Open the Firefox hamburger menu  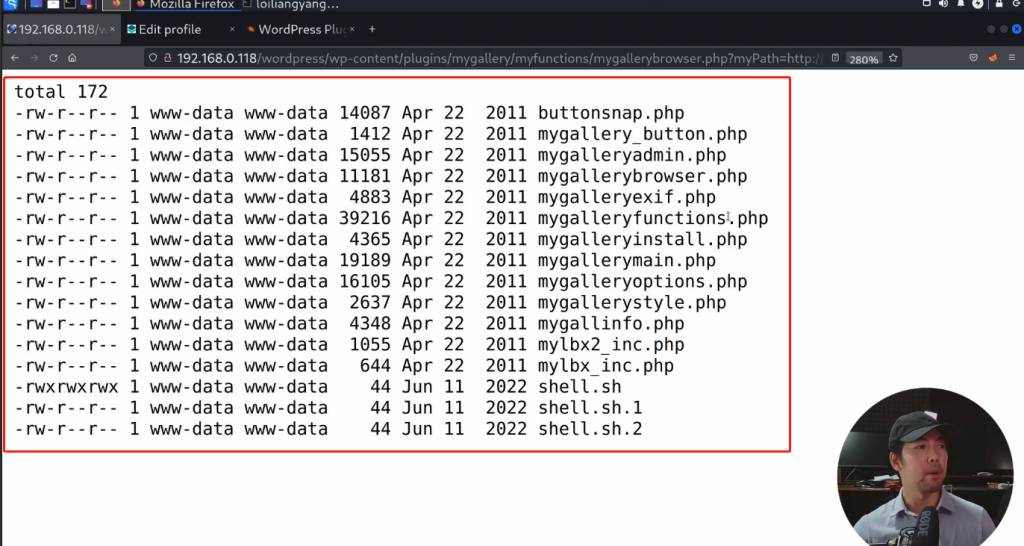1013,58
